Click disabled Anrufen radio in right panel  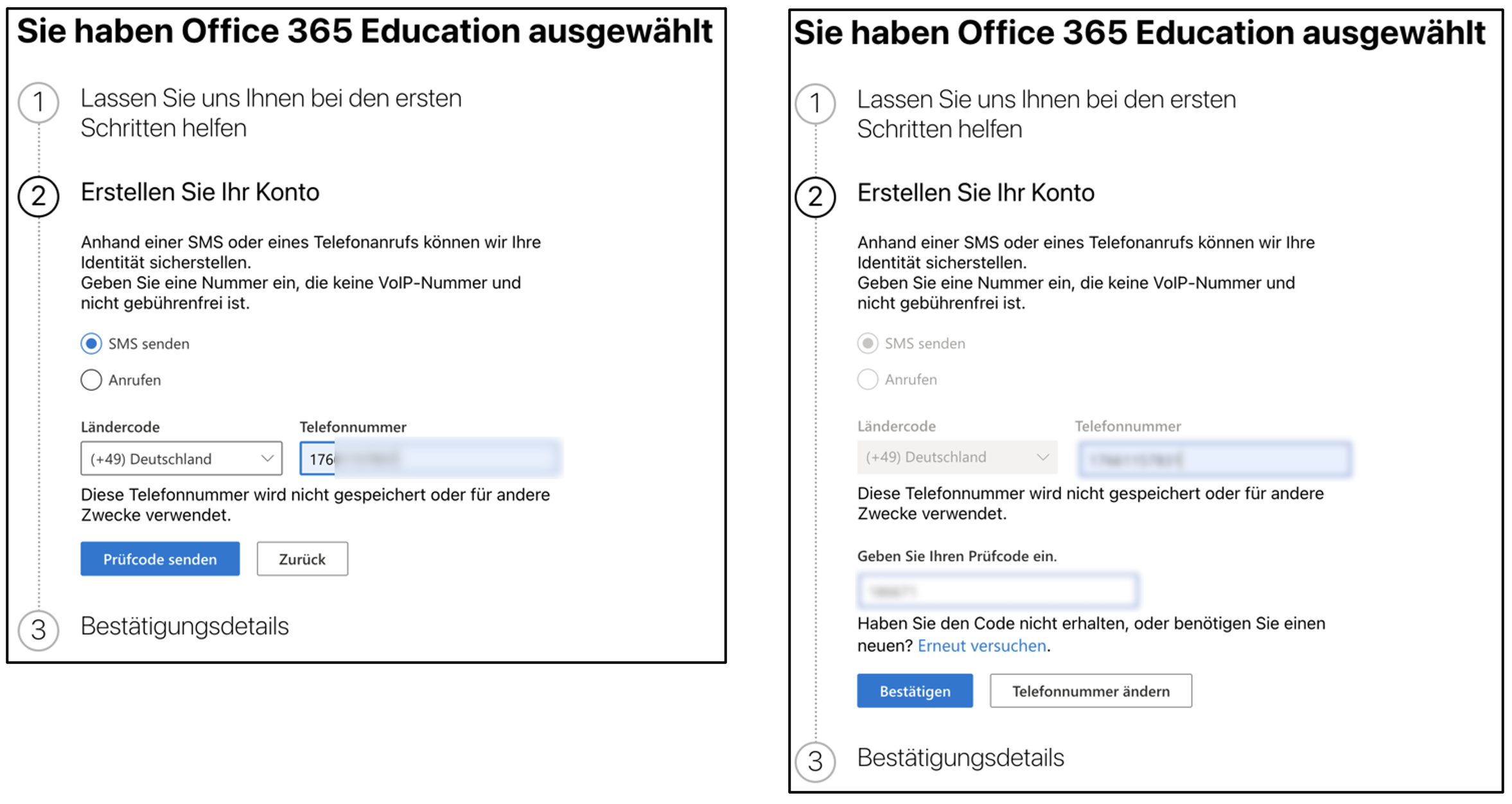[x=867, y=379]
